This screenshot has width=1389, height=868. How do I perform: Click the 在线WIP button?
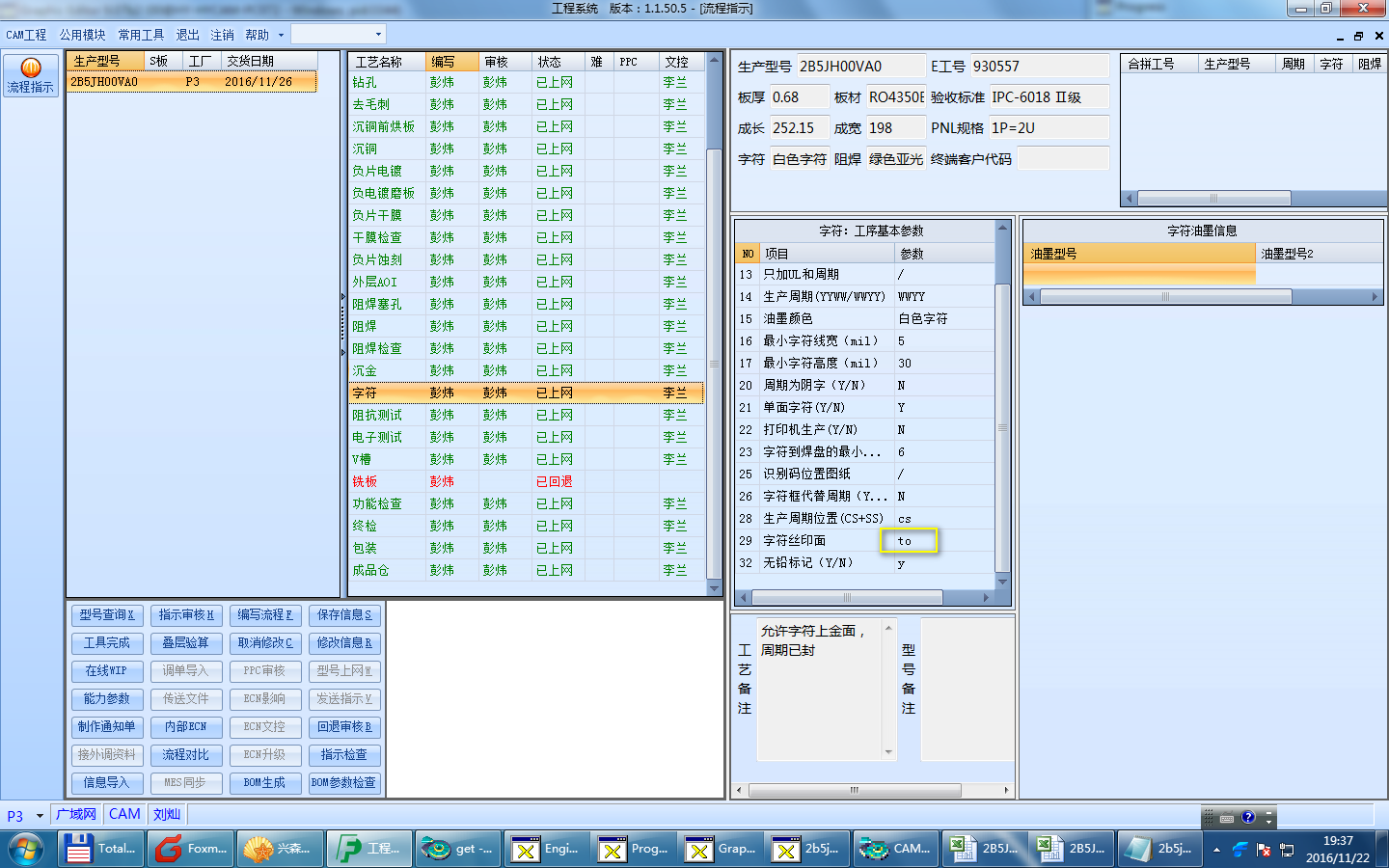[107, 671]
